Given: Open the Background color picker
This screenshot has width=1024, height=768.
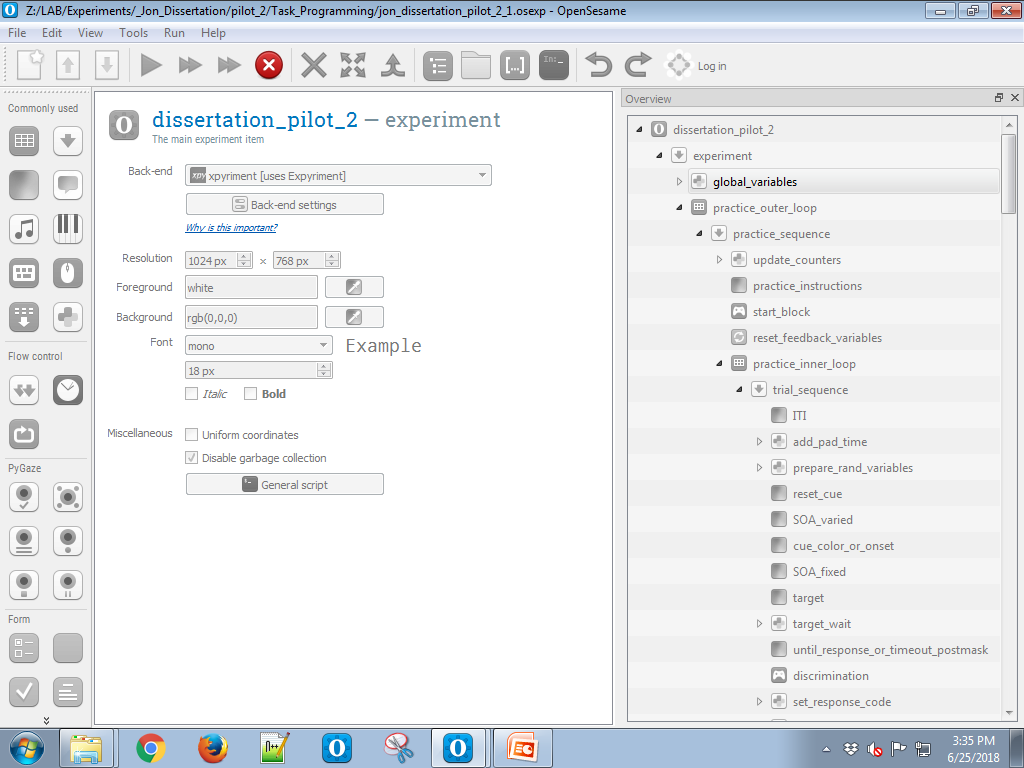Looking at the screenshot, I should click(354, 317).
